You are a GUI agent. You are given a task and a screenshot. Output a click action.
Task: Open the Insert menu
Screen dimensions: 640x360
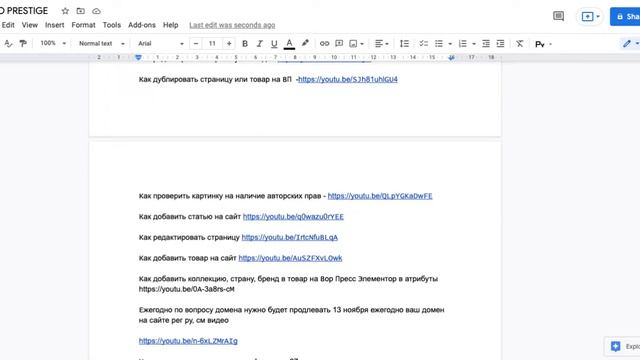tap(55, 25)
